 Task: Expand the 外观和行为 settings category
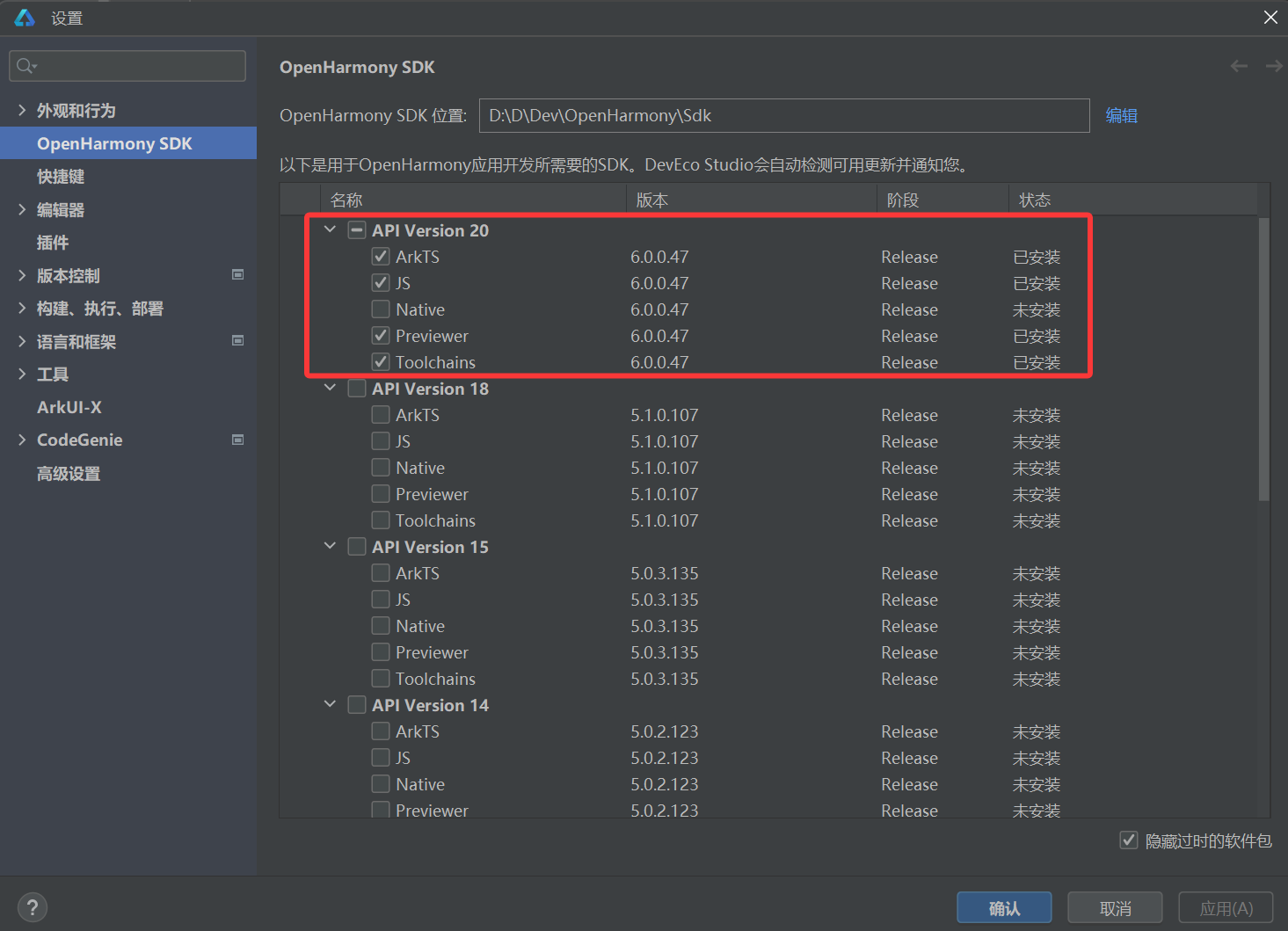(x=22, y=110)
